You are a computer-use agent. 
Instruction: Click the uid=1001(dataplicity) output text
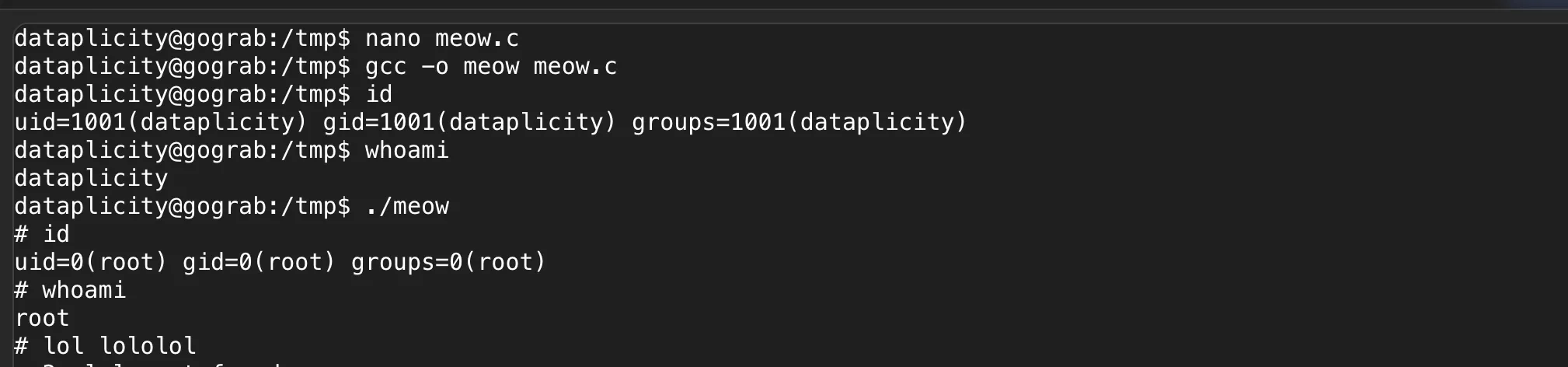click(x=161, y=122)
